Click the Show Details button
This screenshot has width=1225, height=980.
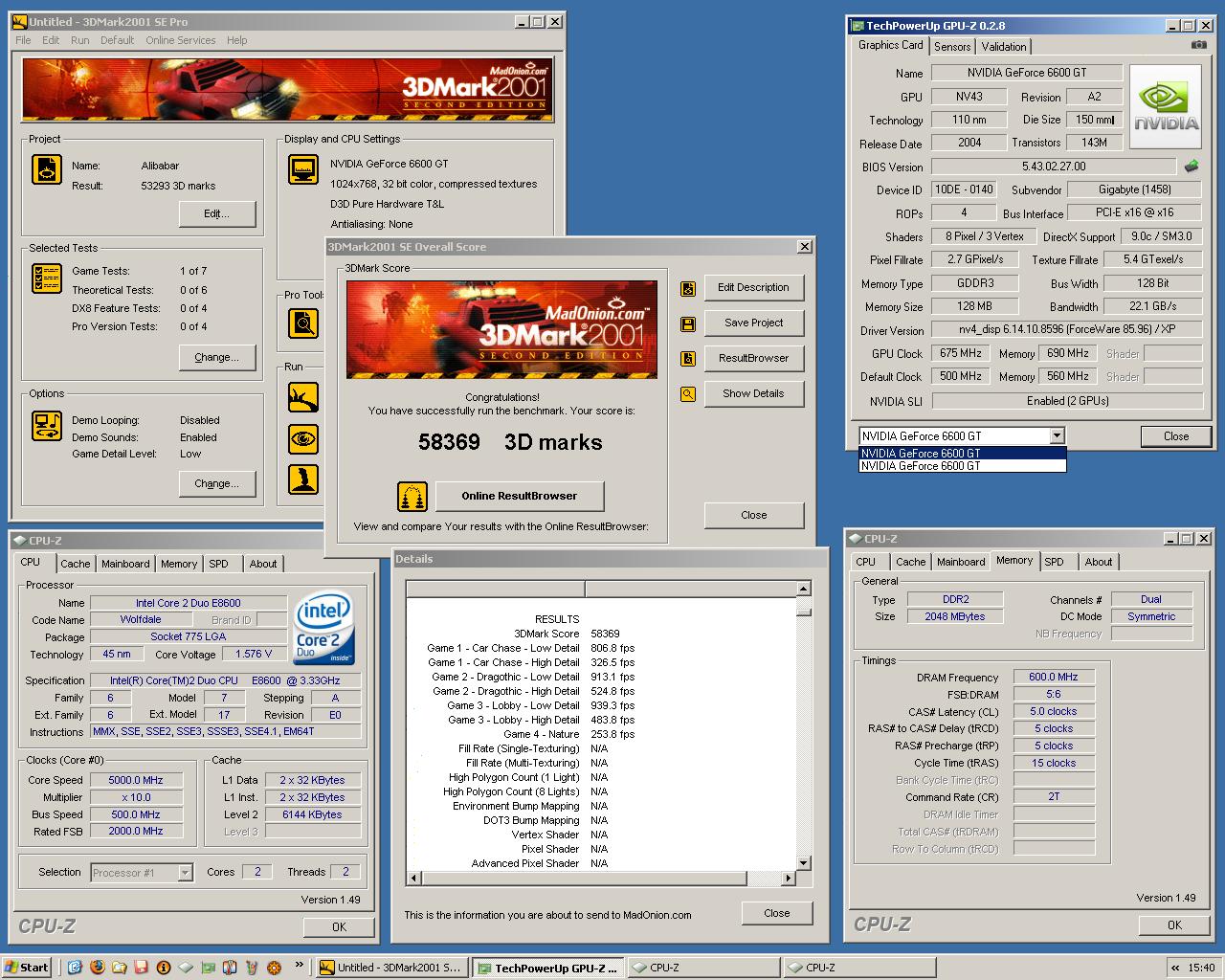pos(754,393)
